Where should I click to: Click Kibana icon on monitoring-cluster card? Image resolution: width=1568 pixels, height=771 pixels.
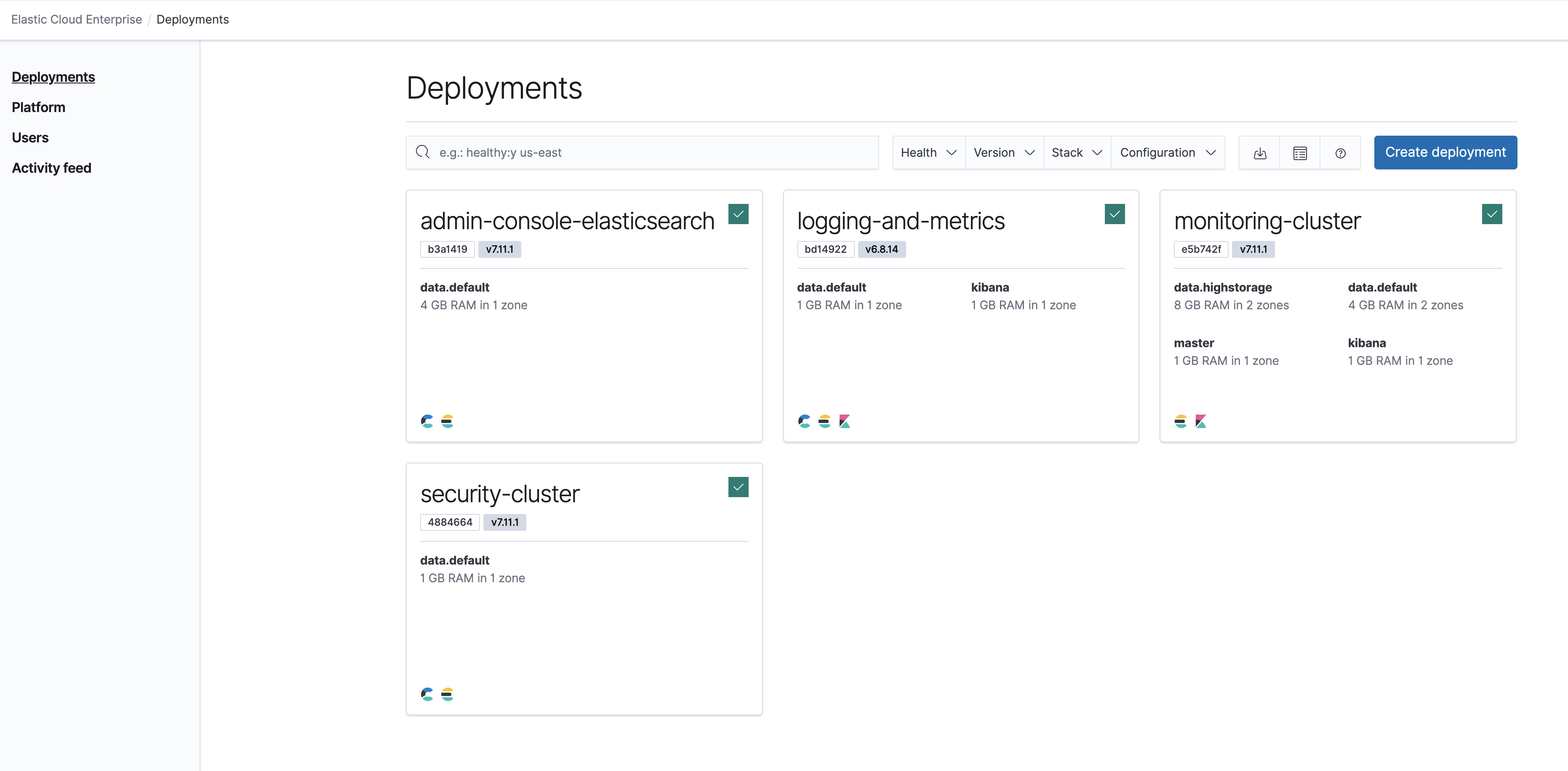point(1200,421)
